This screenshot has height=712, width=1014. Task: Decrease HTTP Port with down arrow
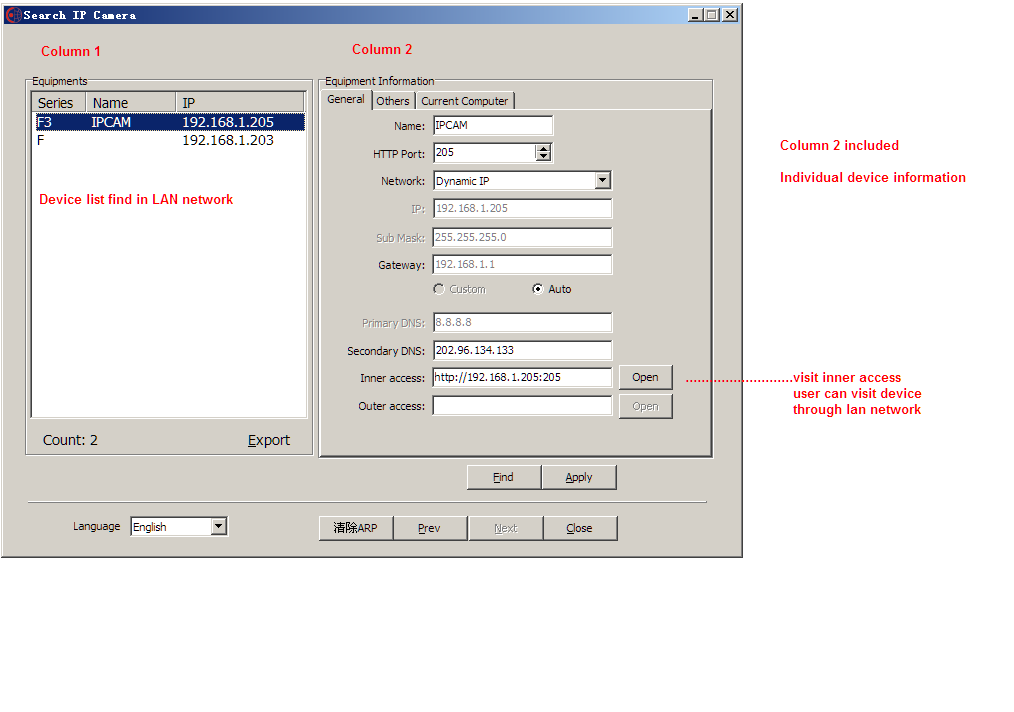click(543, 157)
